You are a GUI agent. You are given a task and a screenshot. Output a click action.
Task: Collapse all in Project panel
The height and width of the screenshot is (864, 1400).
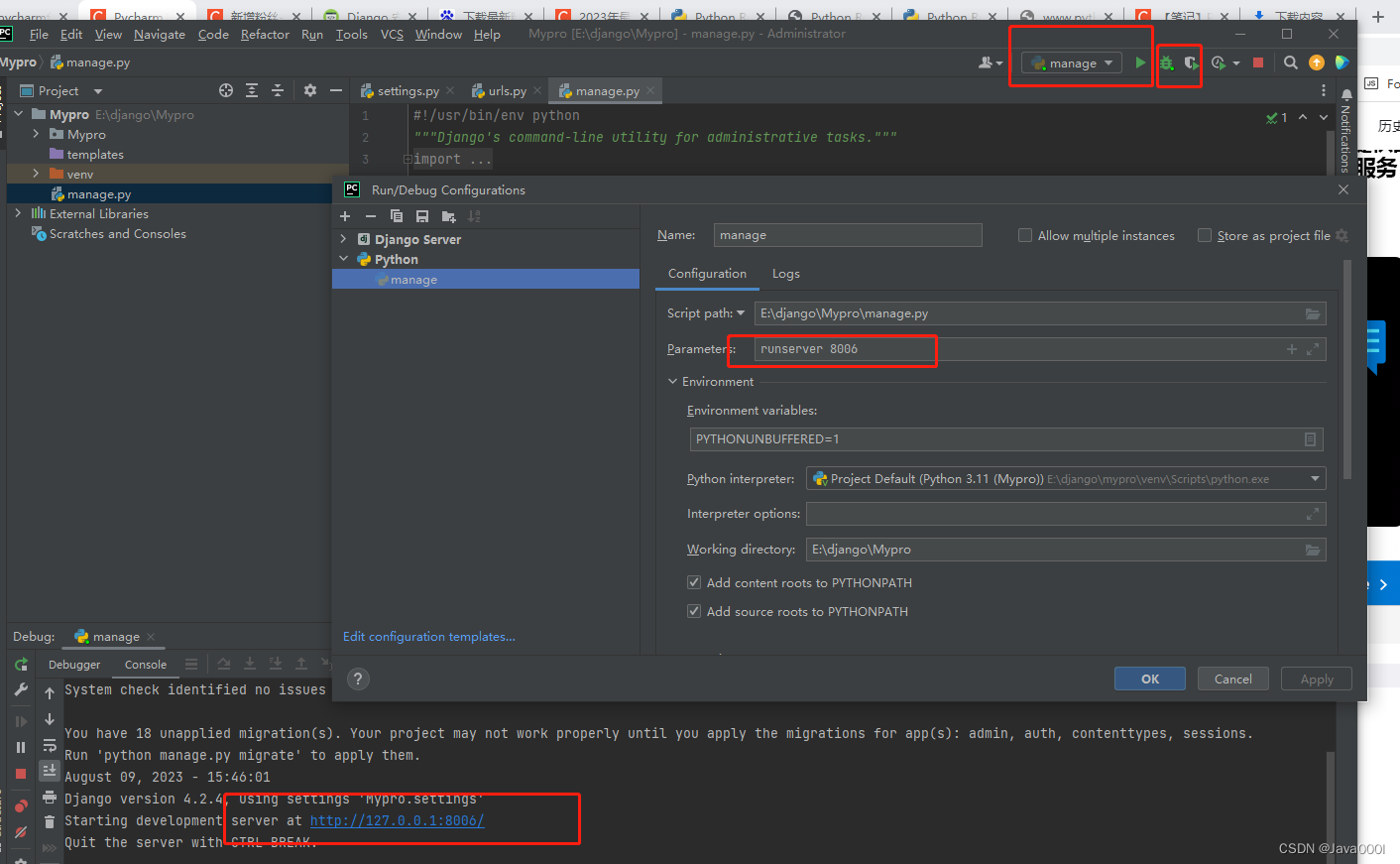tap(278, 90)
